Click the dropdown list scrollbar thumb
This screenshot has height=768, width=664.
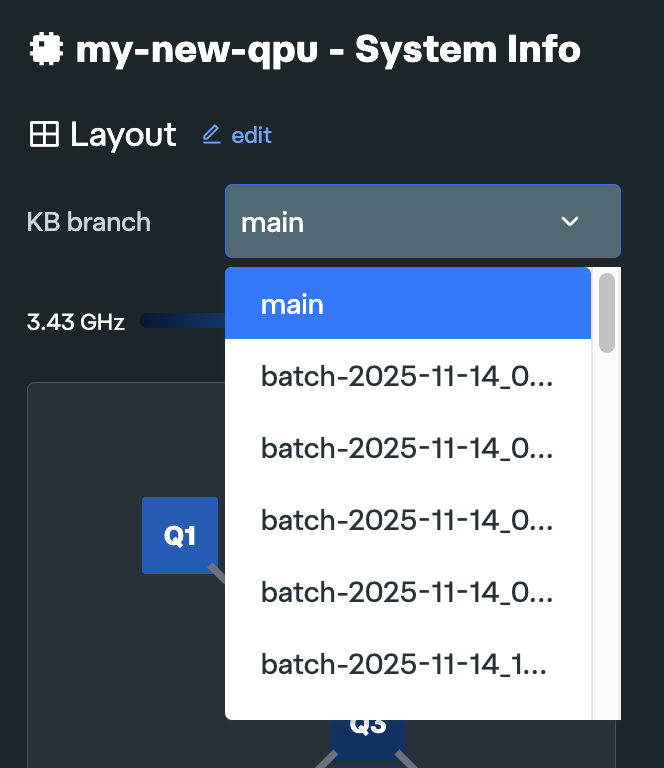607,313
